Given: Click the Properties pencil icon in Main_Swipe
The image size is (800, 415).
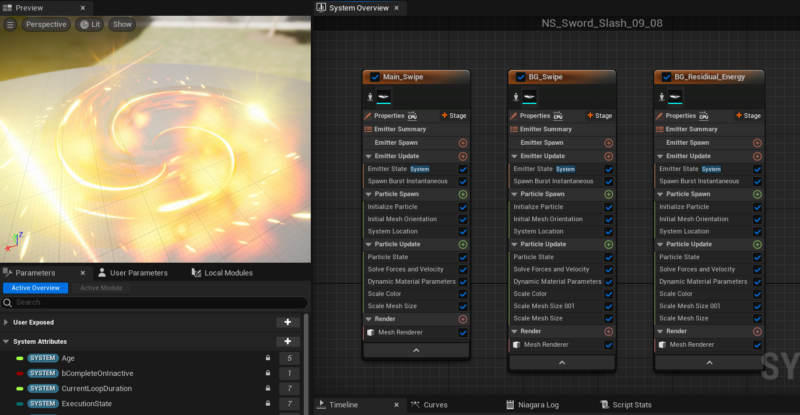Looking at the screenshot, I should pos(368,116).
